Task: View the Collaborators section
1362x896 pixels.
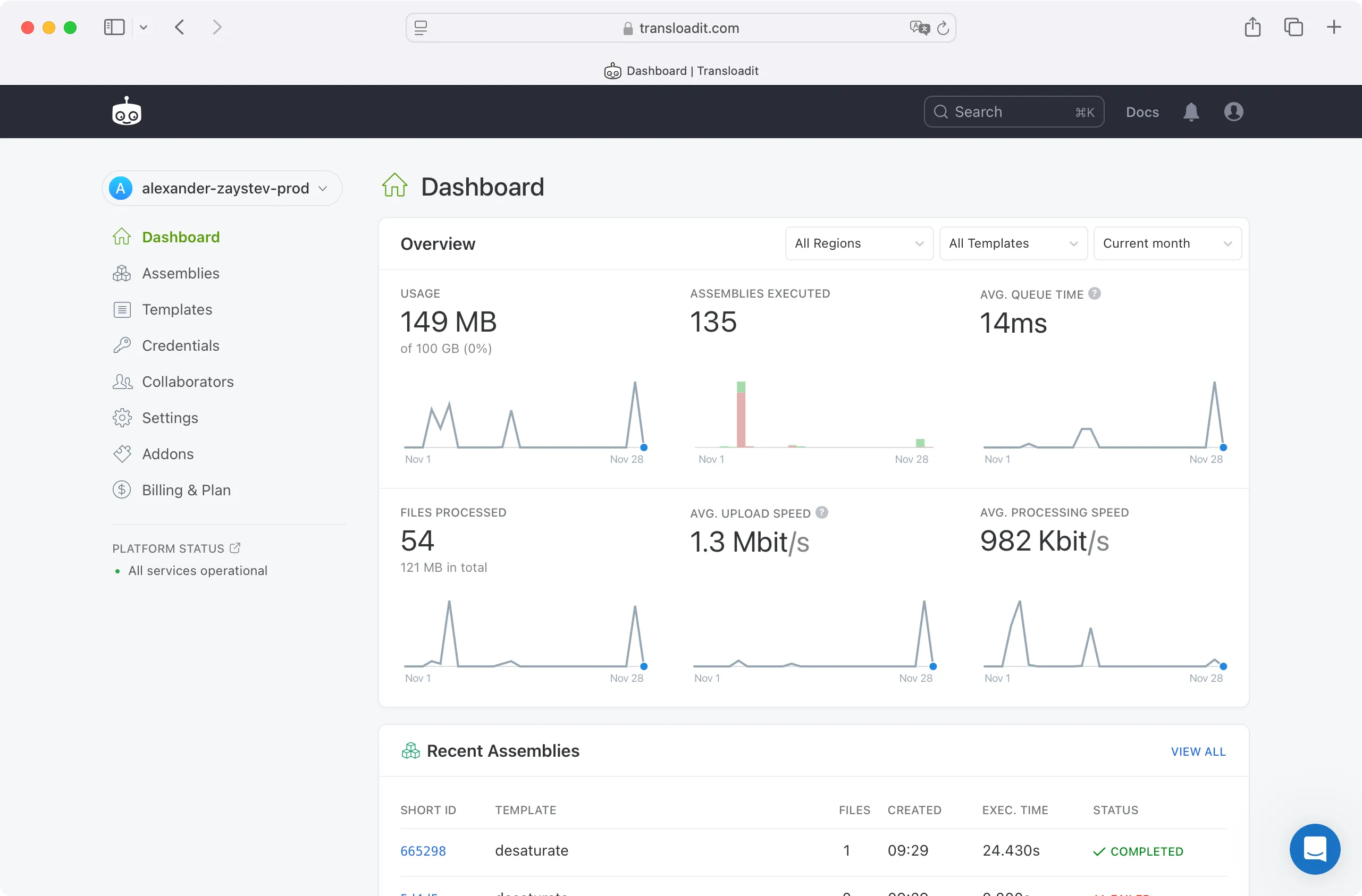Action: 188,382
